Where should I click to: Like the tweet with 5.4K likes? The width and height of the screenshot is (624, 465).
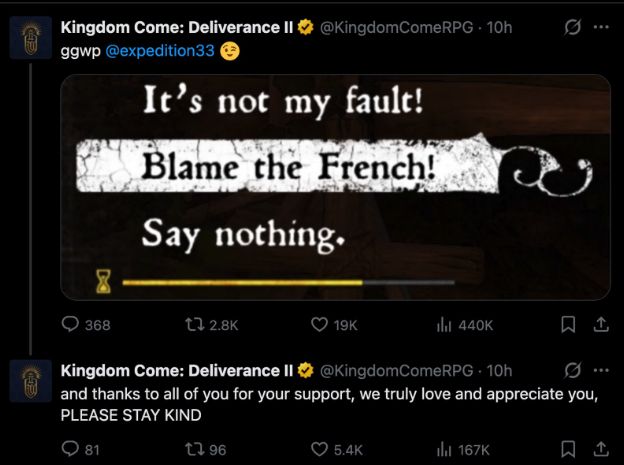[337, 449]
